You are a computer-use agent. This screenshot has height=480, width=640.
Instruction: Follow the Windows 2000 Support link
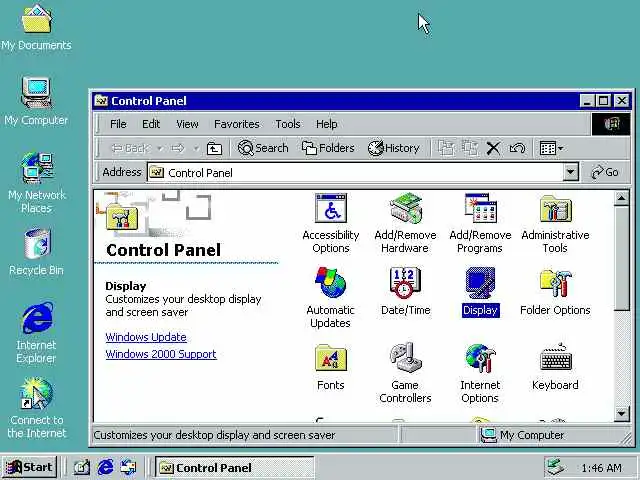(161, 354)
